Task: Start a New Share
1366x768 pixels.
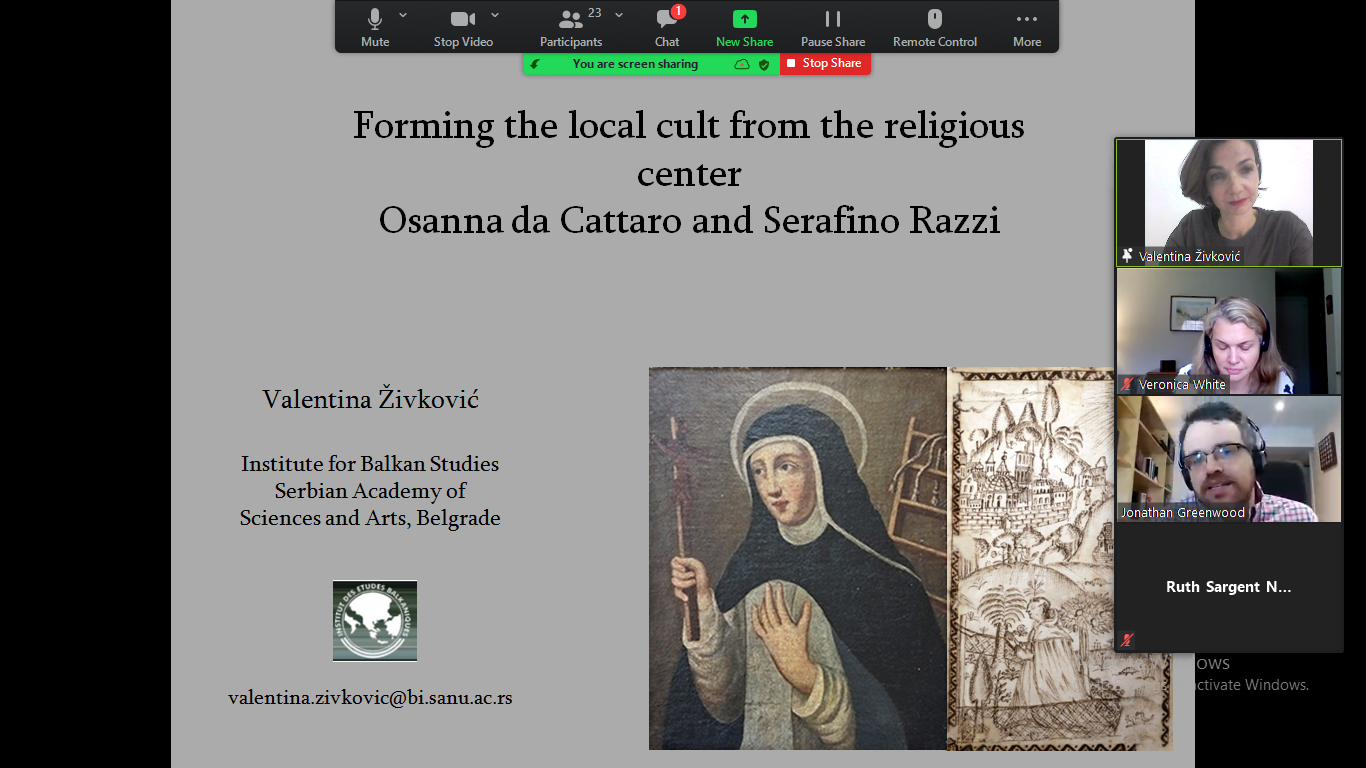Action: pyautogui.click(x=744, y=27)
